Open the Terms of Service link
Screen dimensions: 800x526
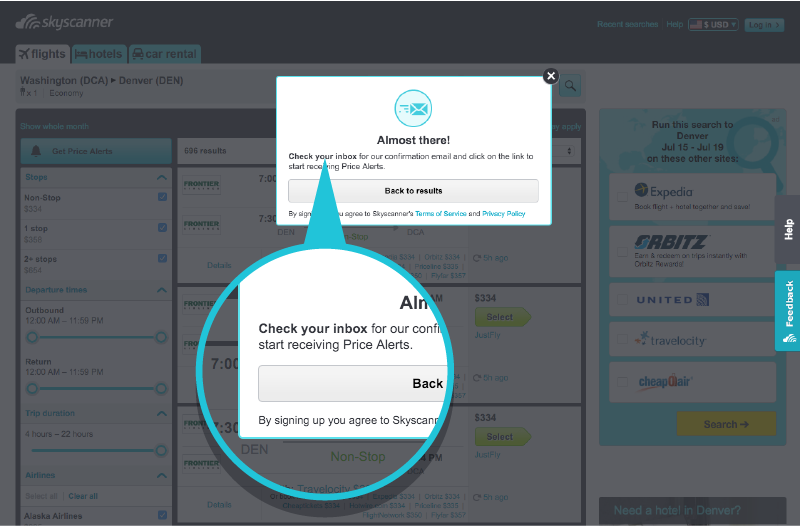(440, 214)
